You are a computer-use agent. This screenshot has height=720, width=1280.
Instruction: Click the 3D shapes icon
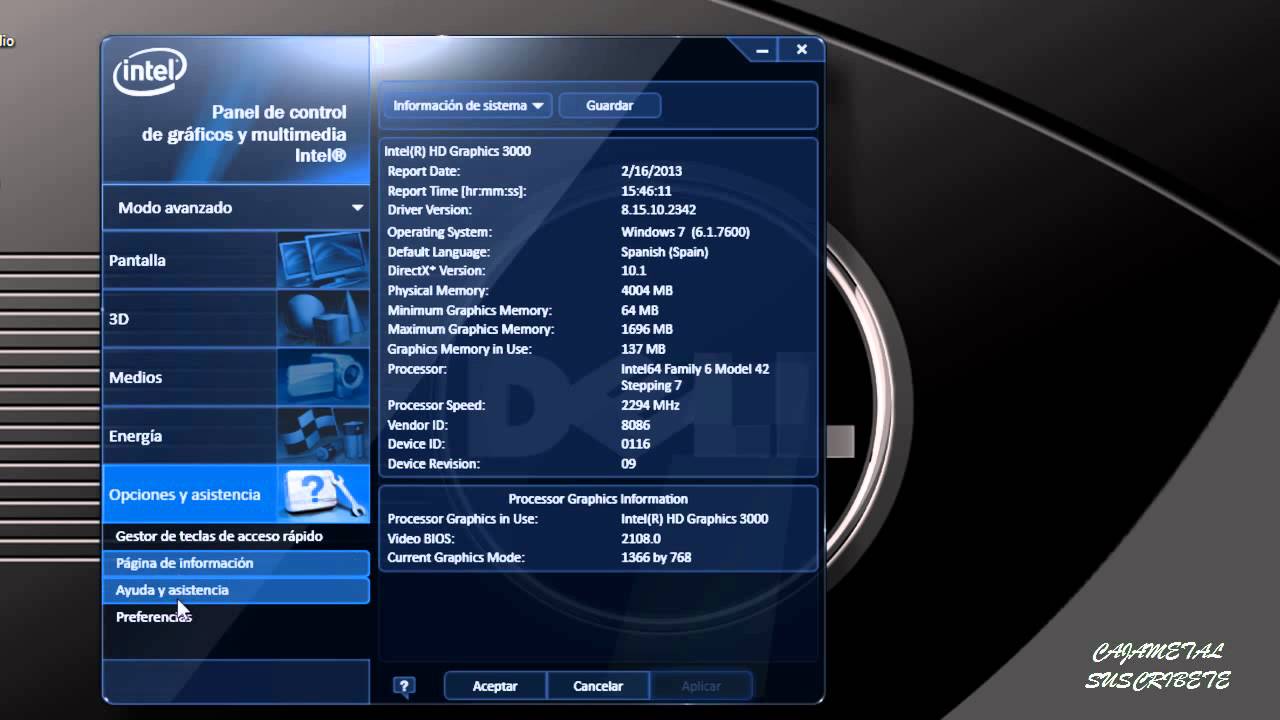(x=323, y=319)
